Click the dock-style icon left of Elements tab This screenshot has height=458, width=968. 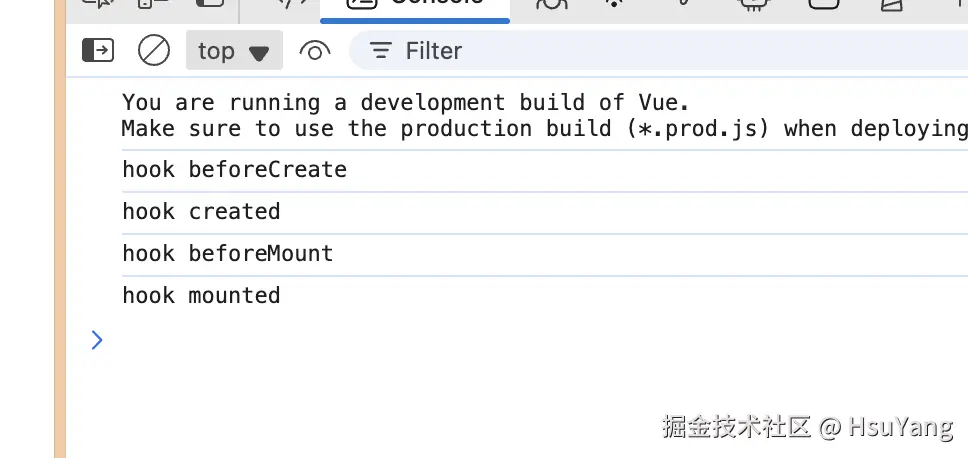pos(210,4)
